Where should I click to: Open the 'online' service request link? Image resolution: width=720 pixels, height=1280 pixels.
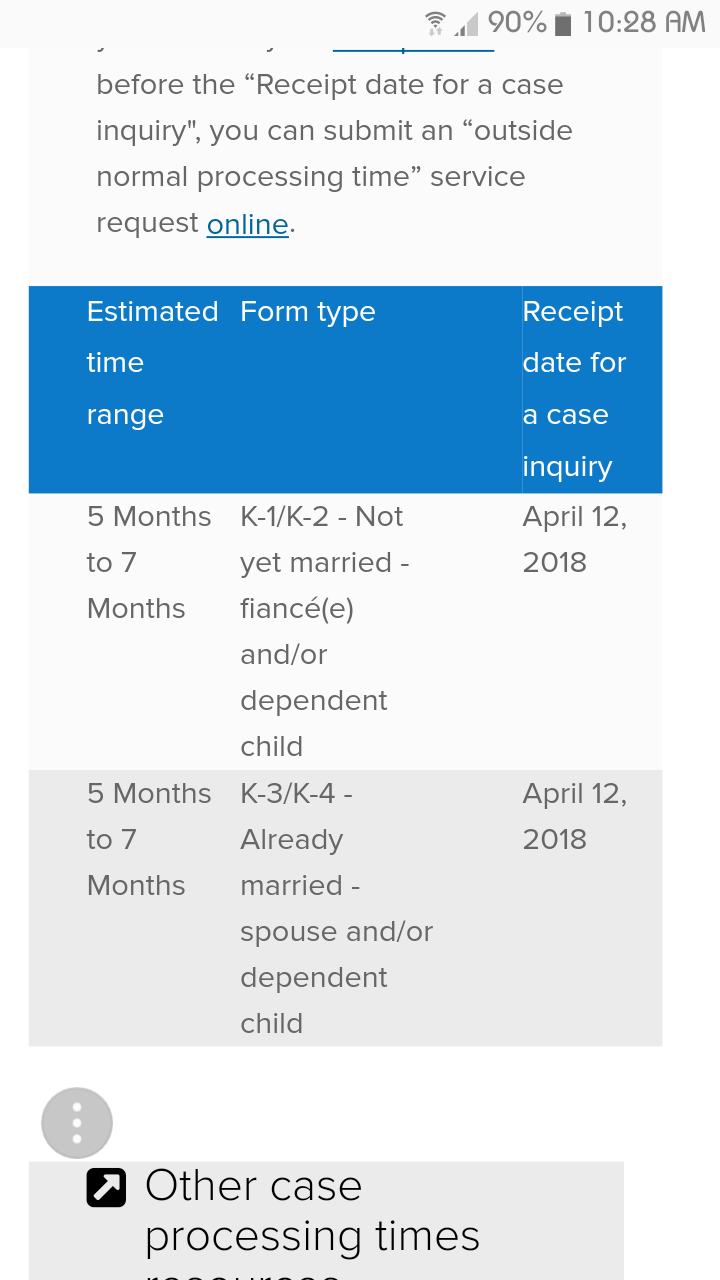click(x=248, y=224)
